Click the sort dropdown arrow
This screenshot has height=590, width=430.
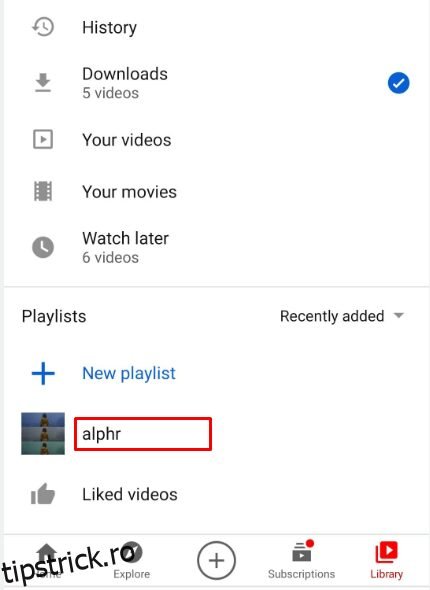(x=398, y=315)
